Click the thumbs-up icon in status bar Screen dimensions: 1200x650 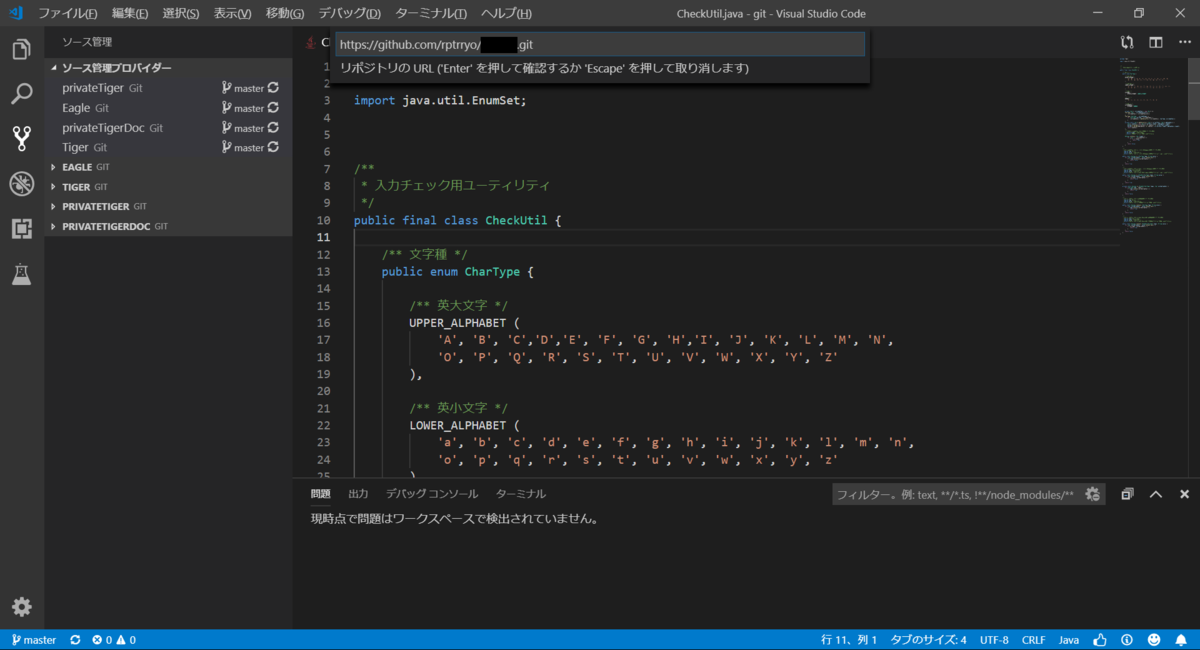pos(1100,640)
